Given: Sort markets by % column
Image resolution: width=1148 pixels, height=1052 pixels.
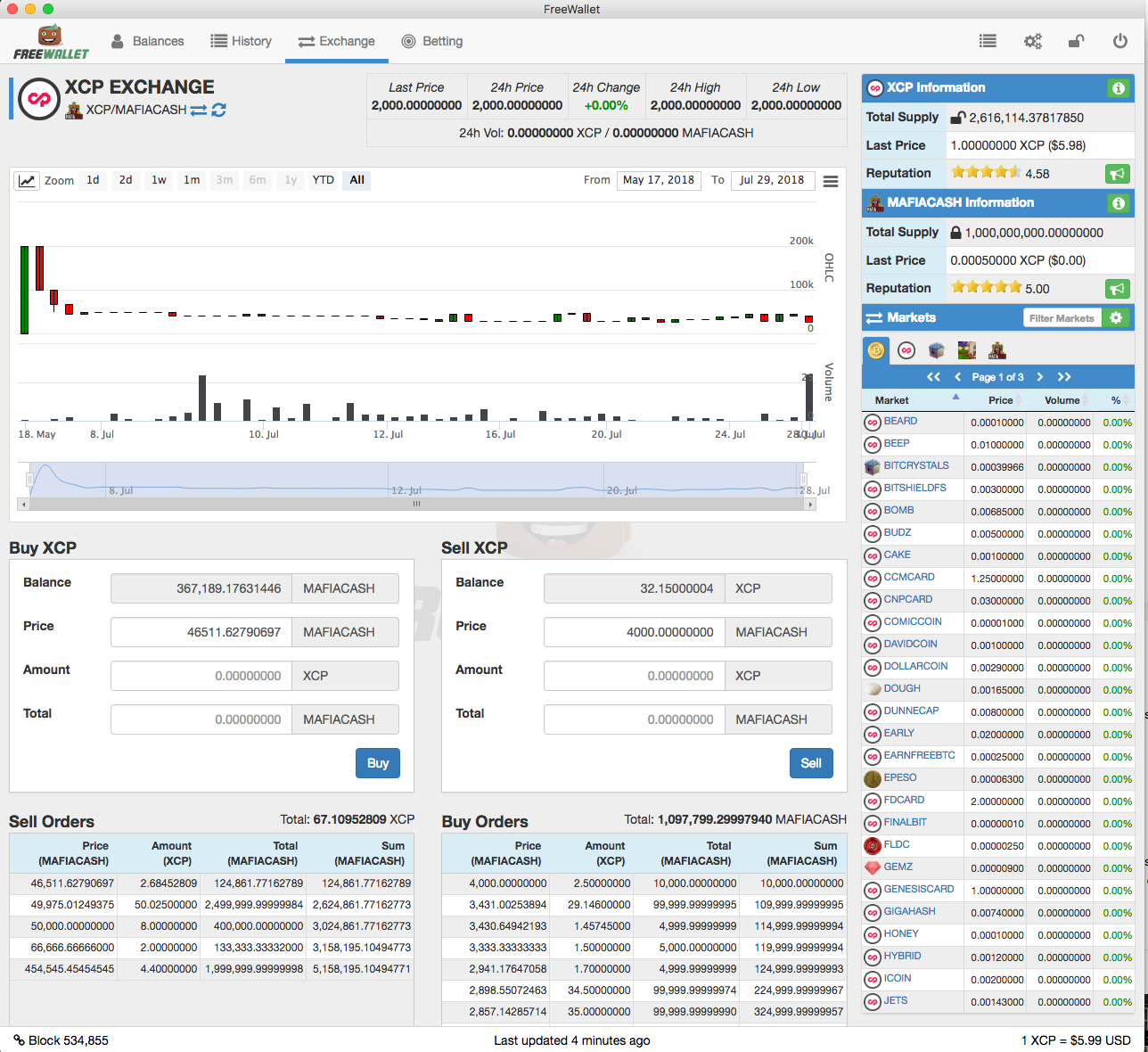Looking at the screenshot, I should coord(1114,400).
